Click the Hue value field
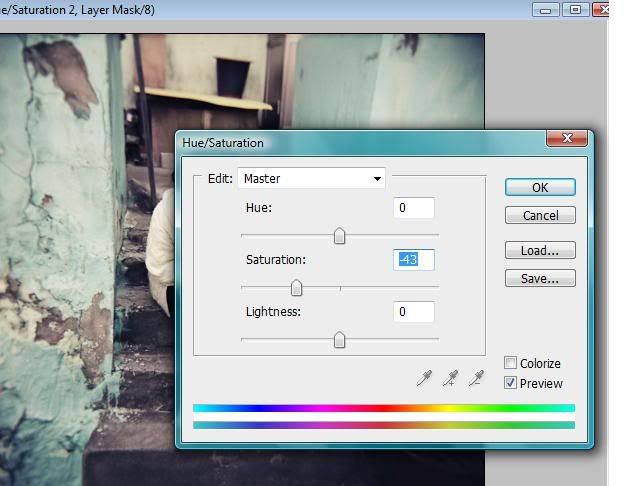This screenshot has height=486, width=640. coord(414,208)
